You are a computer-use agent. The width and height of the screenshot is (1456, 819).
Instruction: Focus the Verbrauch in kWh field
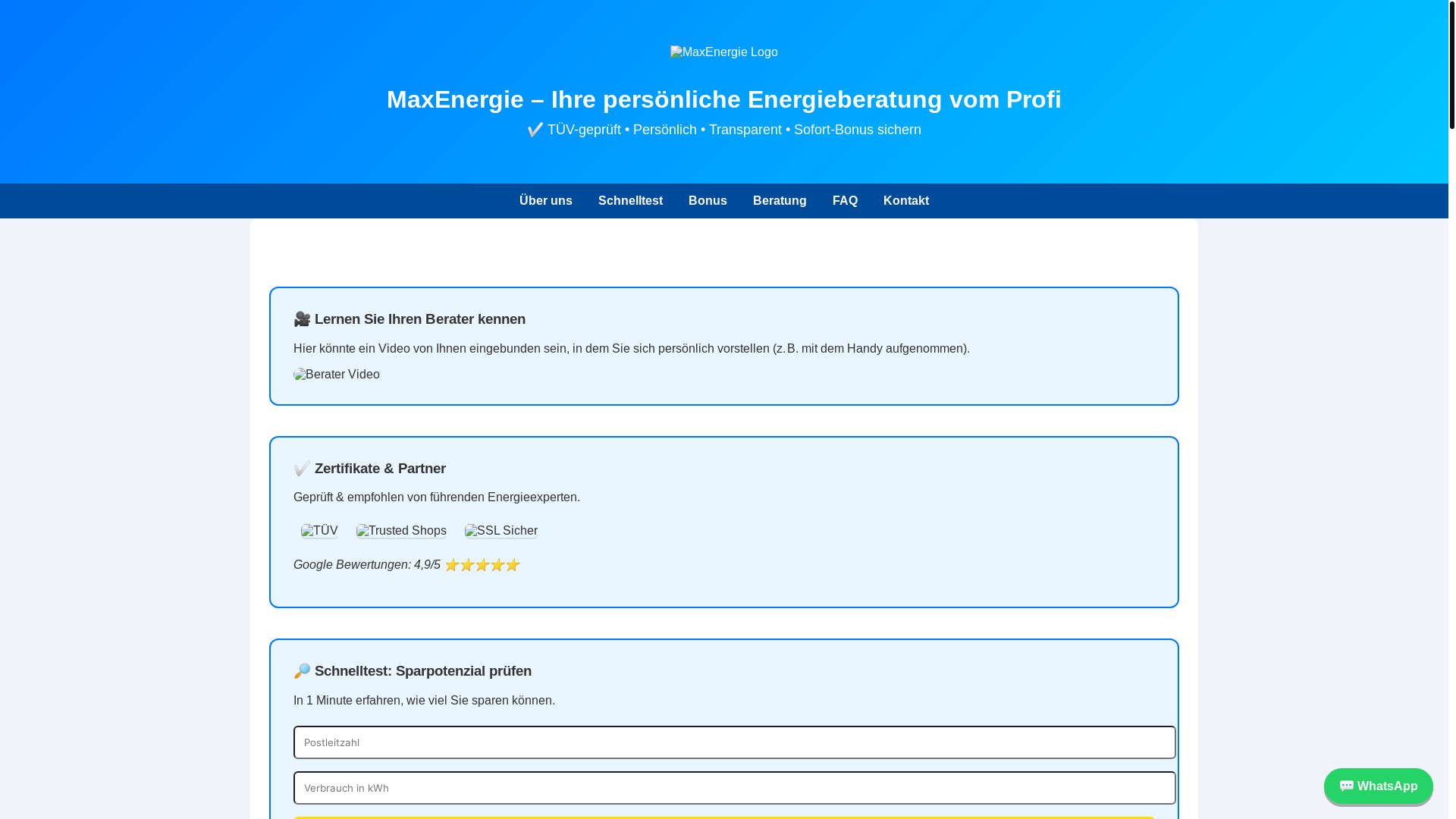coord(734,788)
